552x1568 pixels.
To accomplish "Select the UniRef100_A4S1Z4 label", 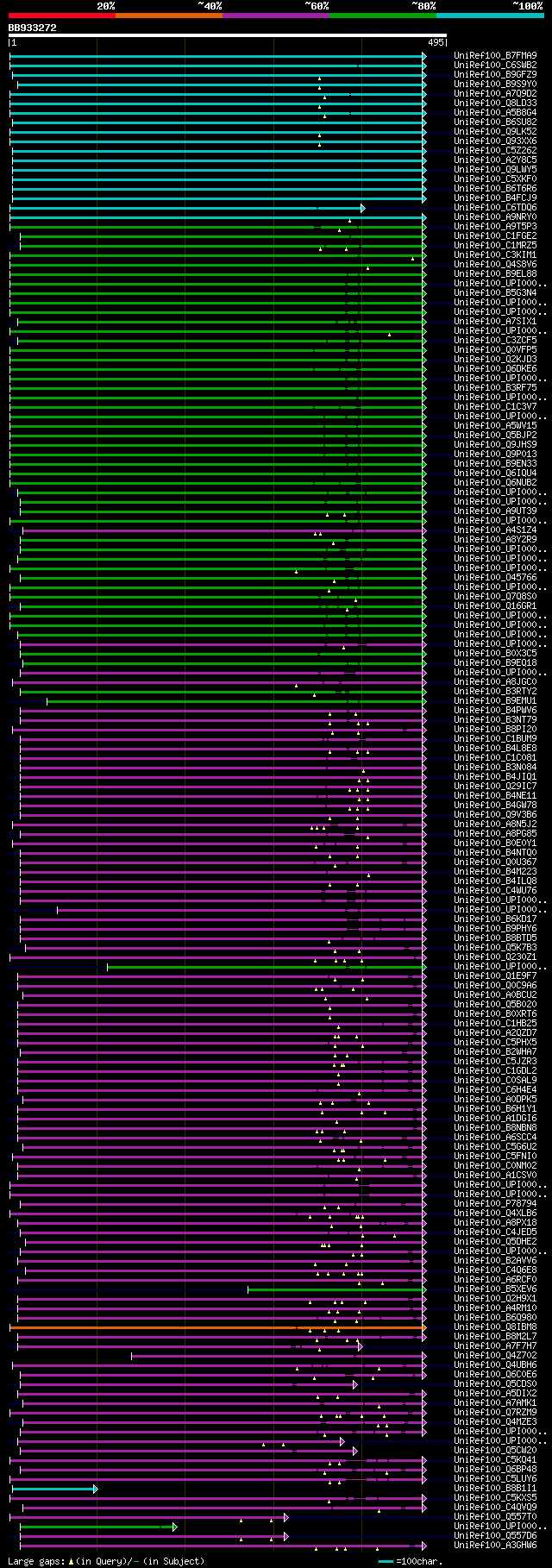I will click(495, 530).
